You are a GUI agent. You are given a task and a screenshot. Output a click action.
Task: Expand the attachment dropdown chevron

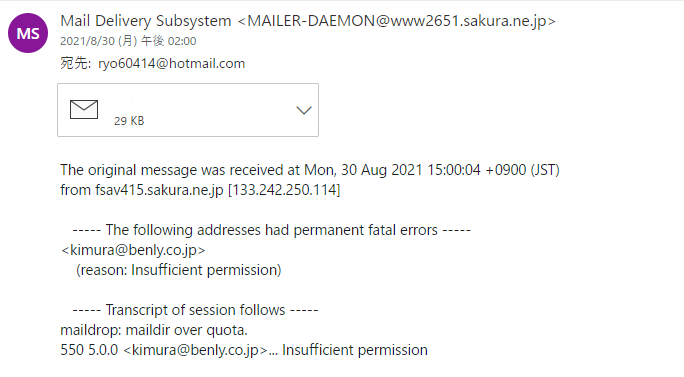click(304, 110)
